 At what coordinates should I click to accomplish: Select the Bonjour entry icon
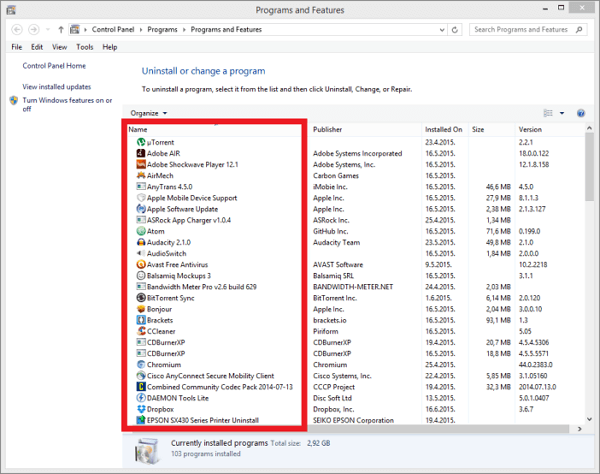pyautogui.click(x=139, y=309)
